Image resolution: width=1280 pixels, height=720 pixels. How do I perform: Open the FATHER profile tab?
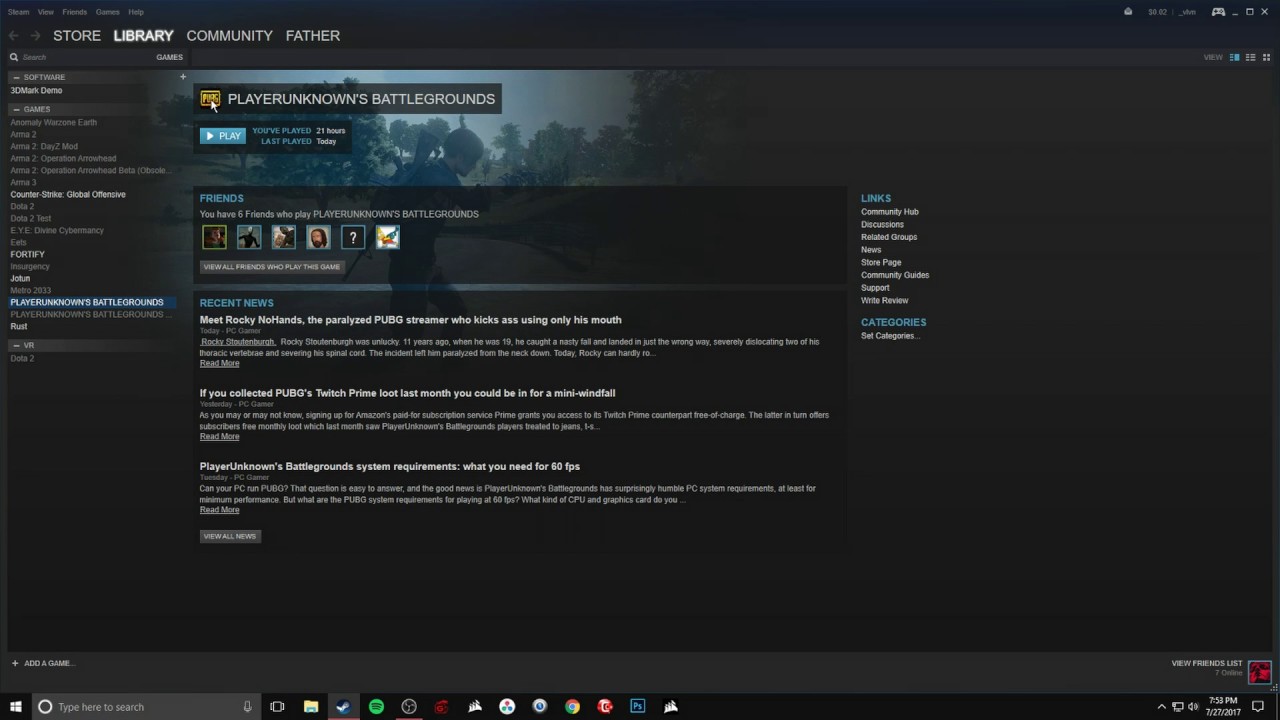313,35
